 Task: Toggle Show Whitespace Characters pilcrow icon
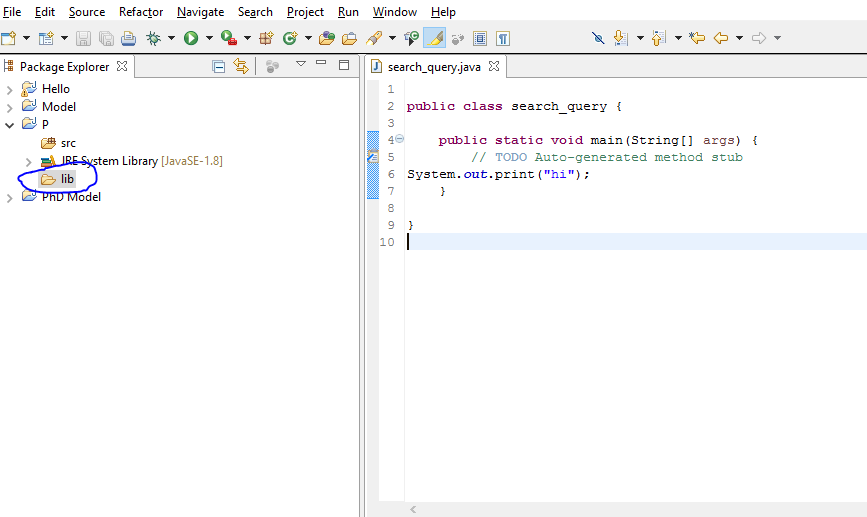[x=503, y=38]
